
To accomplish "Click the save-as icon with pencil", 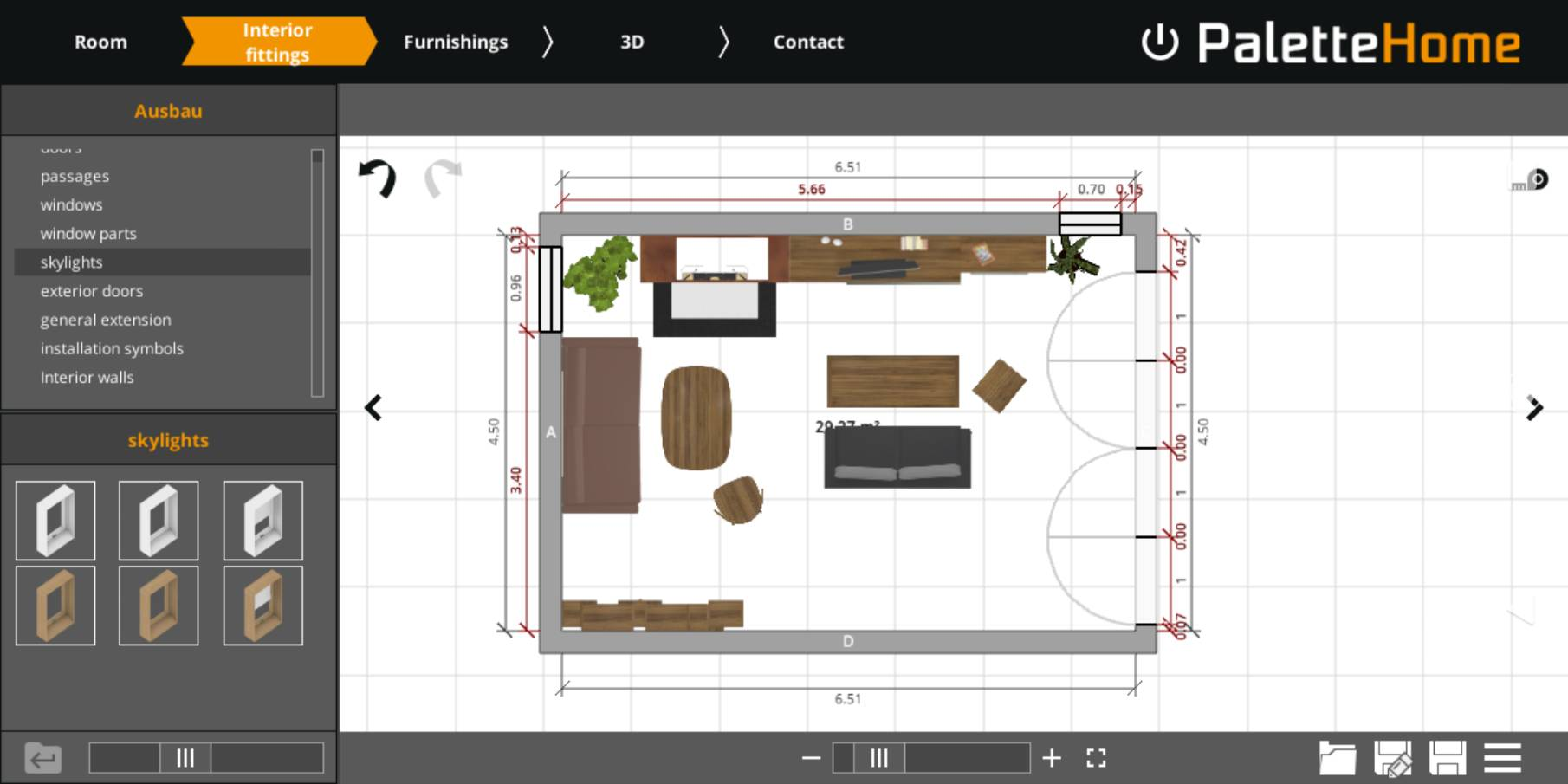I will pyautogui.click(x=1393, y=758).
